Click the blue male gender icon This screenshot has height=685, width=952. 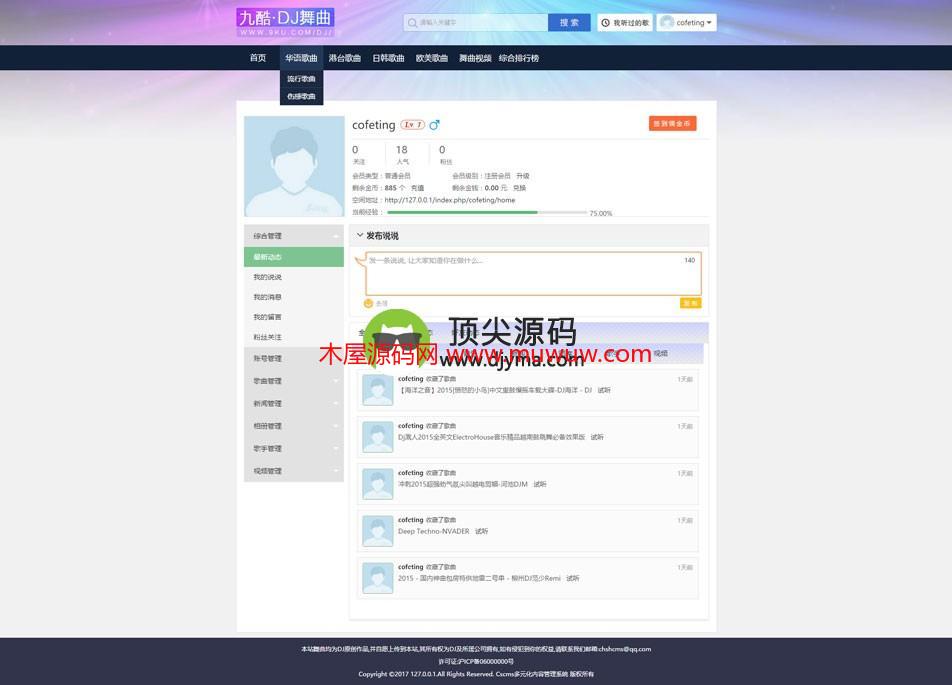[434, 125]
